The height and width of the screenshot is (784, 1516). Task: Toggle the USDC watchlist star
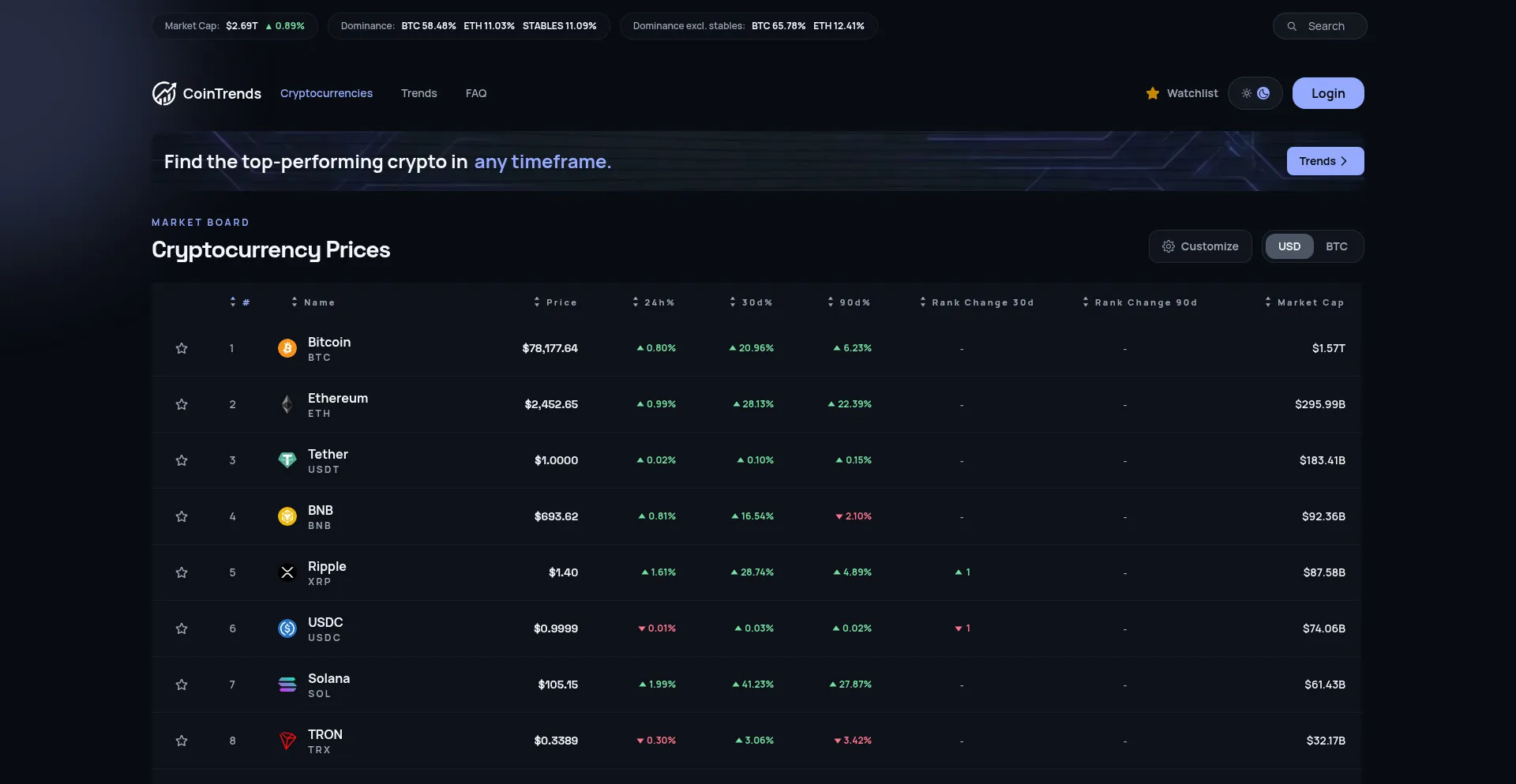[182, 628]
